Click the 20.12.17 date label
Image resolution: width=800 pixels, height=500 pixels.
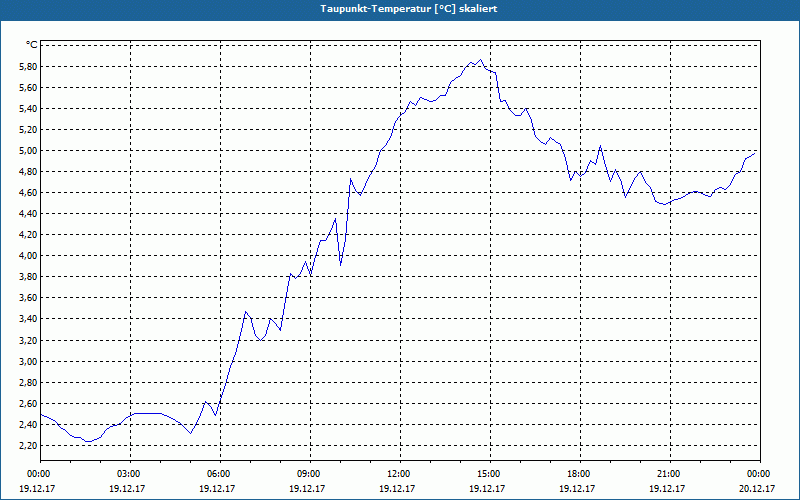pyautogui.click(x=757, y=488)
